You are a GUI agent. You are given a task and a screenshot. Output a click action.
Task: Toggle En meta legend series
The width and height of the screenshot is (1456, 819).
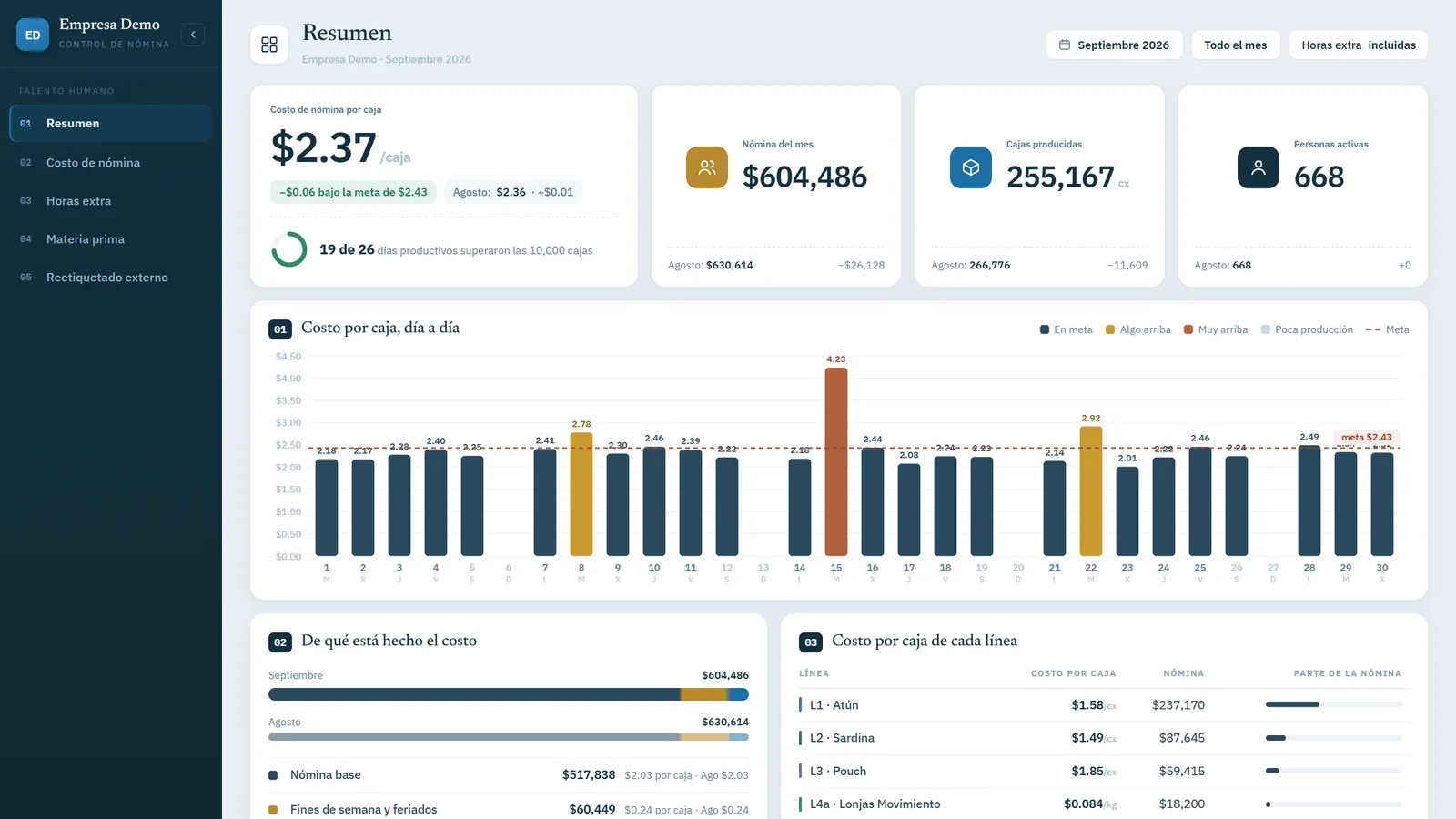(x=1067, y=329)
